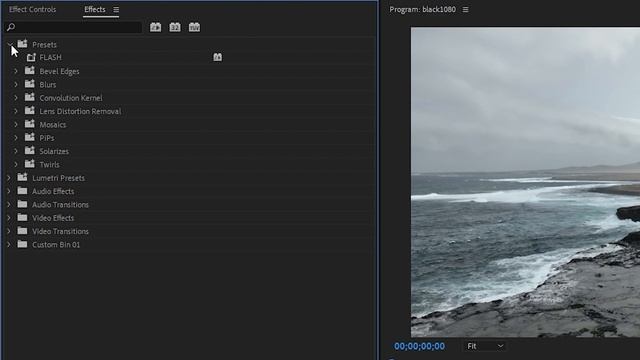This screenshot has width=640, height=360.
Task: Select the Video Effects label
Action: point(53,218)
